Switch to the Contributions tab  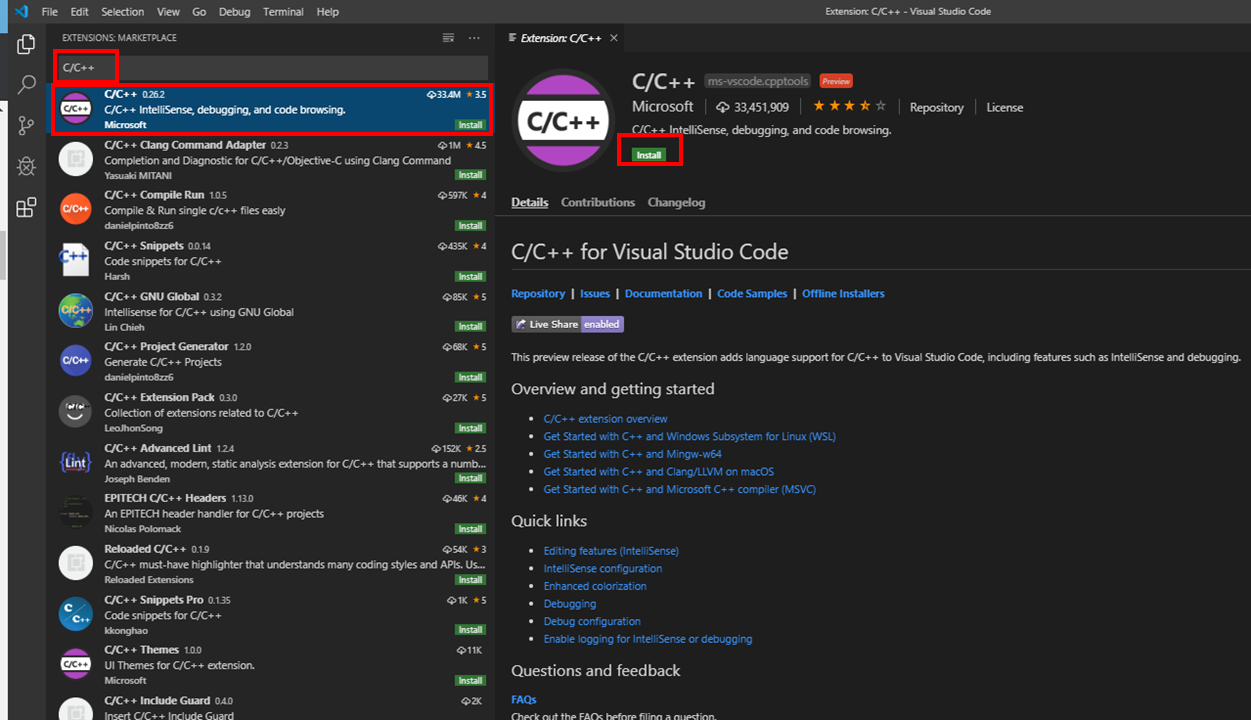pyautogui.click(x=598, y=202)
